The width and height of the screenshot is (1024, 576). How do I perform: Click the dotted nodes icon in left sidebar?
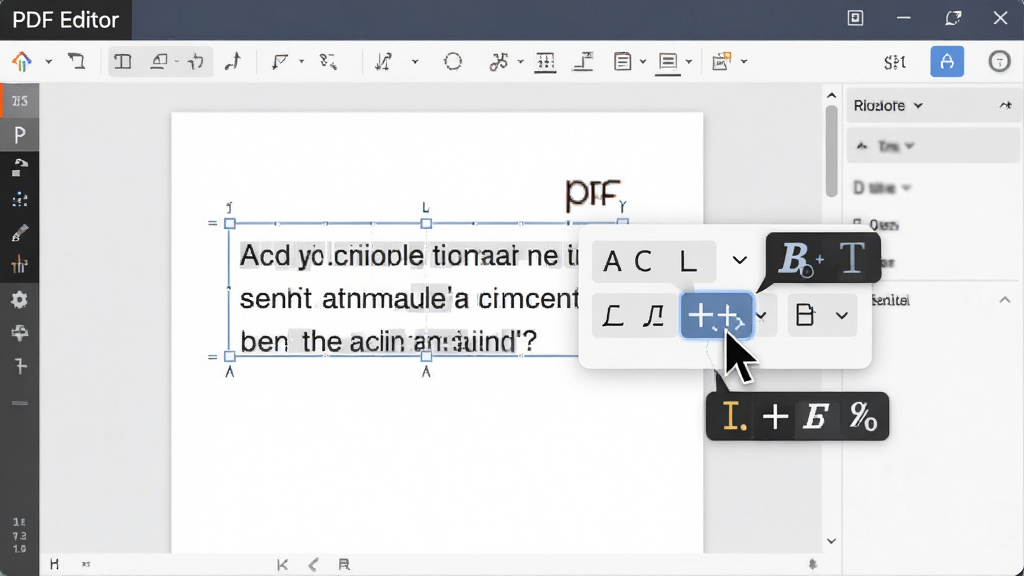coord(20,200)
